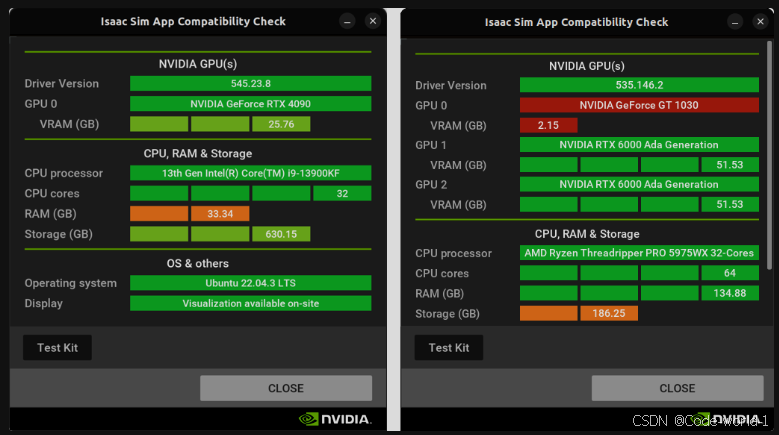The height and width of the screenshot is (435, 779).
Task: Click the CPU cores value 32
Action: point(342,193)
